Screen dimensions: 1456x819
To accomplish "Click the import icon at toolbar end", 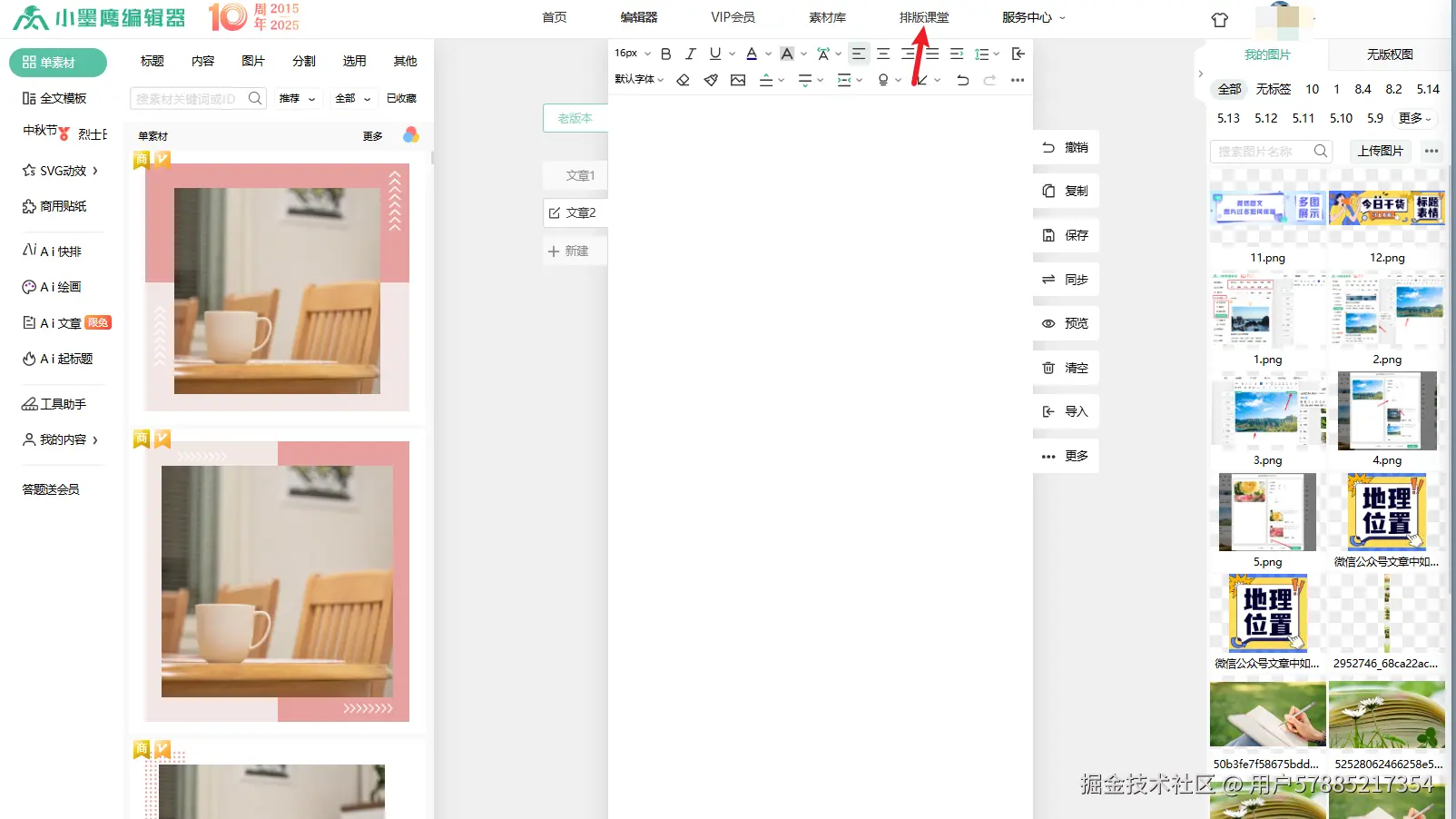I will pos(1018,54).
